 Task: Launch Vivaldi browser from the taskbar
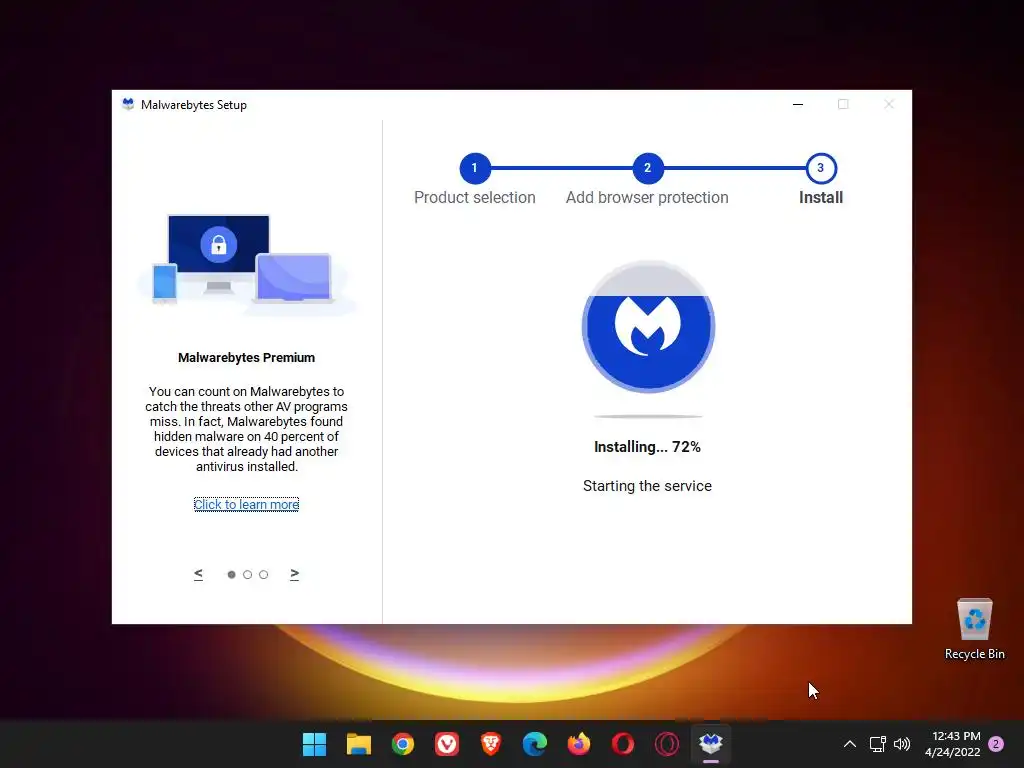click(447, 744)
